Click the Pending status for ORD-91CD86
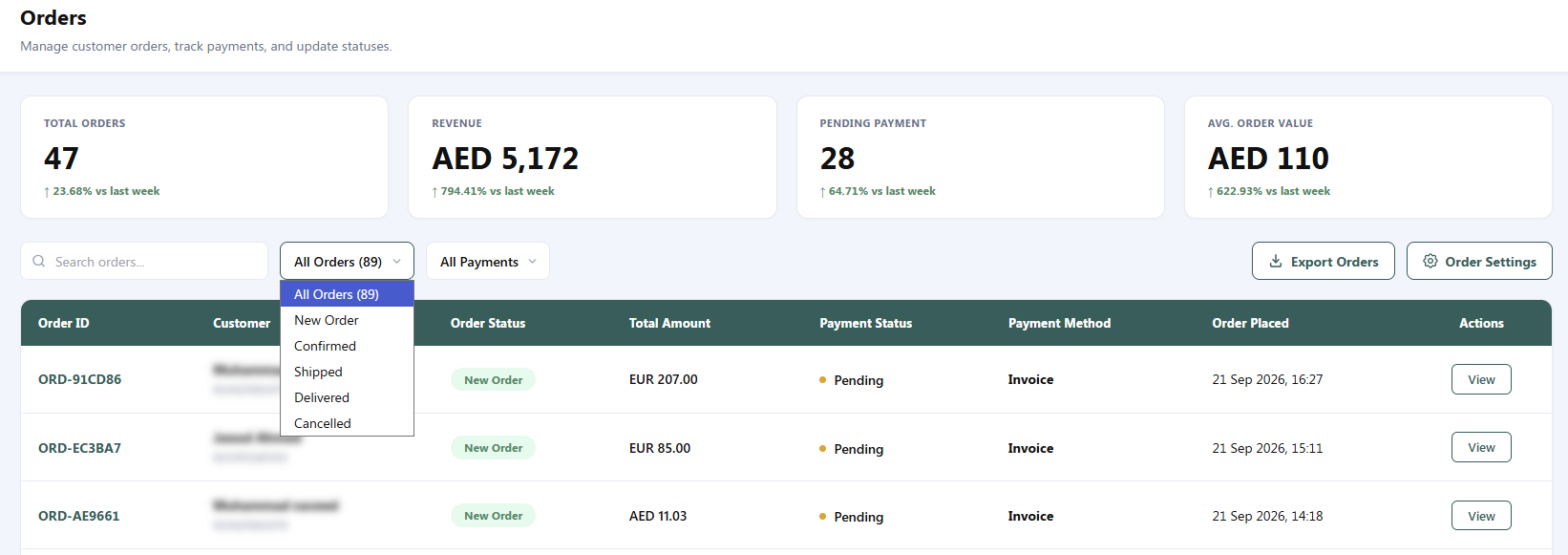The height and width of the screenshot is (555, 1568). pyautogui.click(x=851, y=380)
